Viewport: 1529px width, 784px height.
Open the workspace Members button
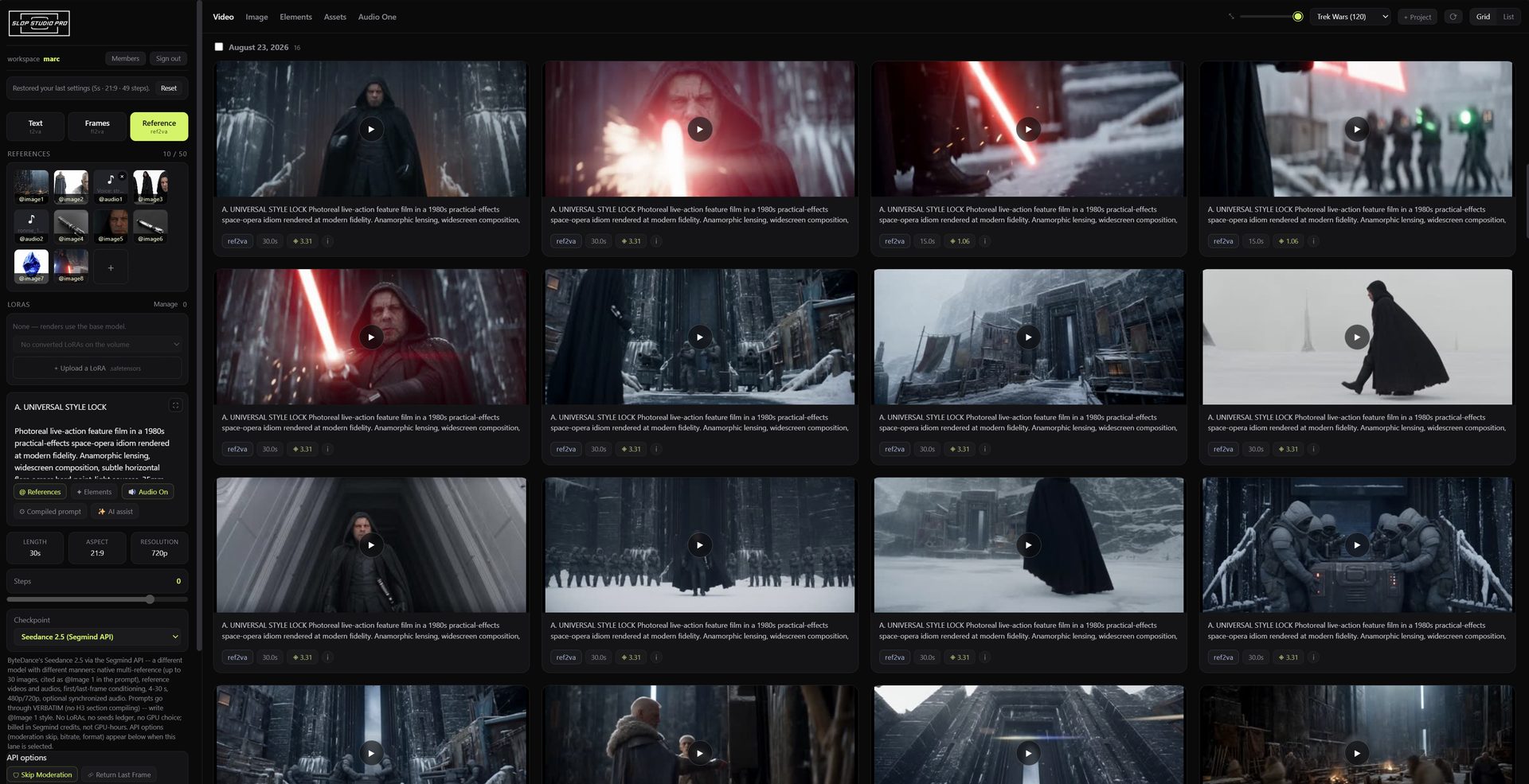[x=125, y=58]
